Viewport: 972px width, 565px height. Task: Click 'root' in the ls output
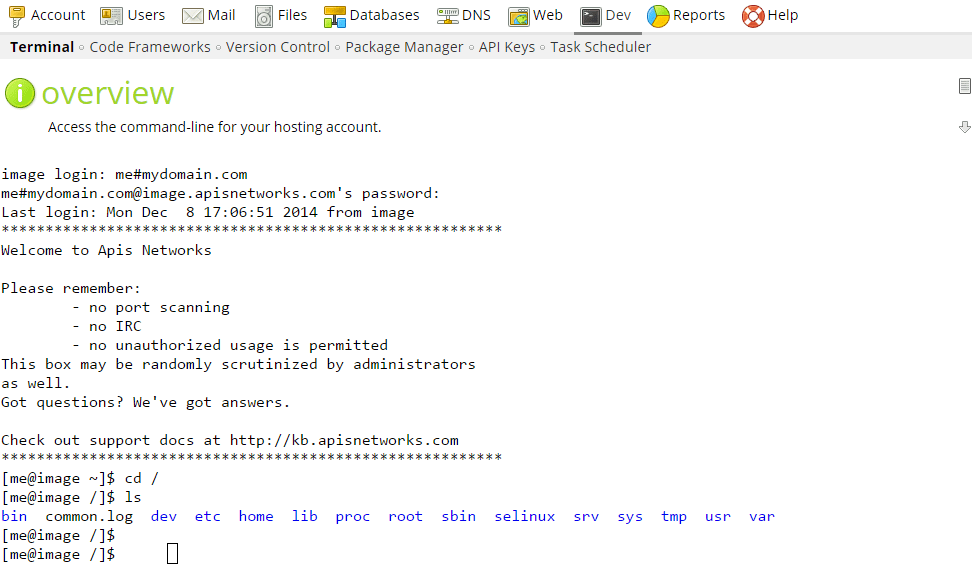pyautogui.click(x=405, y=516)
